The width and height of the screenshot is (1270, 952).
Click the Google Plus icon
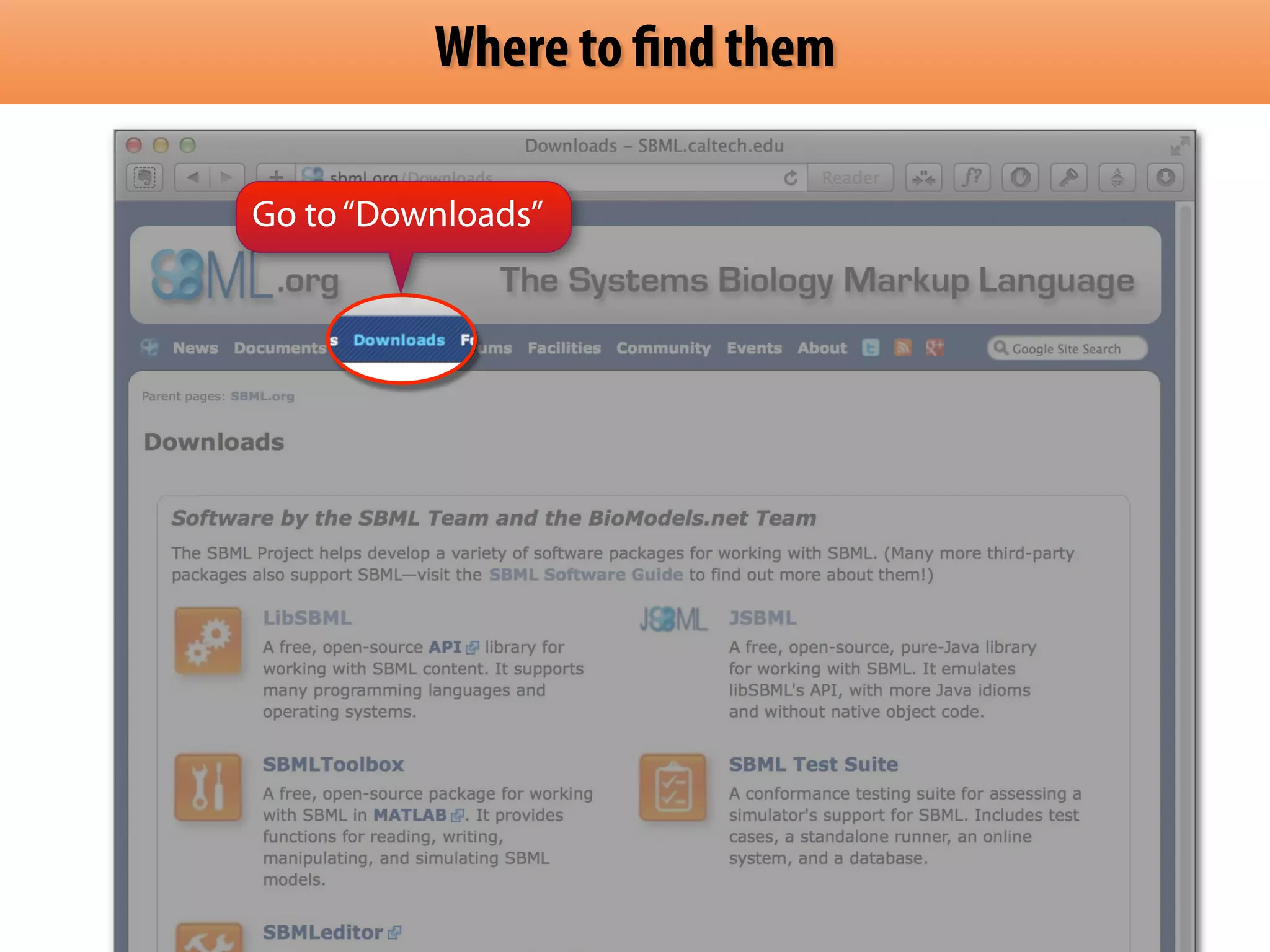(x=935, y=348)
